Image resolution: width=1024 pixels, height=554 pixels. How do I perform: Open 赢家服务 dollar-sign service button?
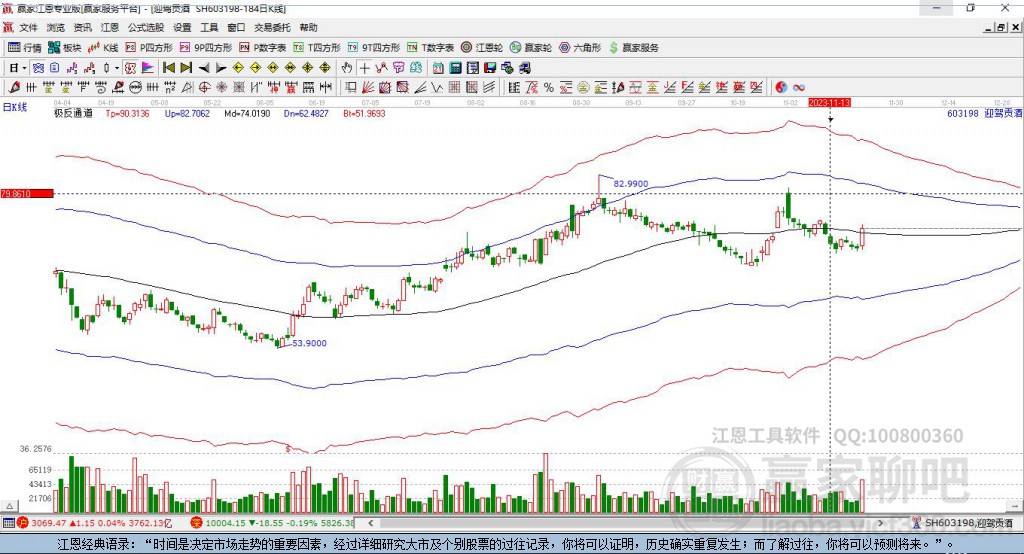633,48
